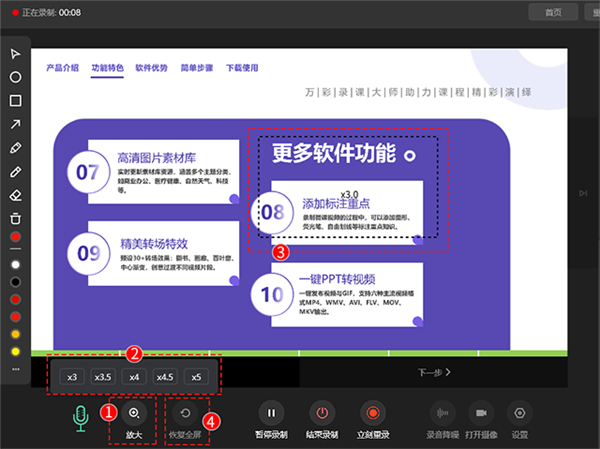Screen dimensions: 600x449
Task: Select the arrow cursor tool
Action: click(16, 53)
